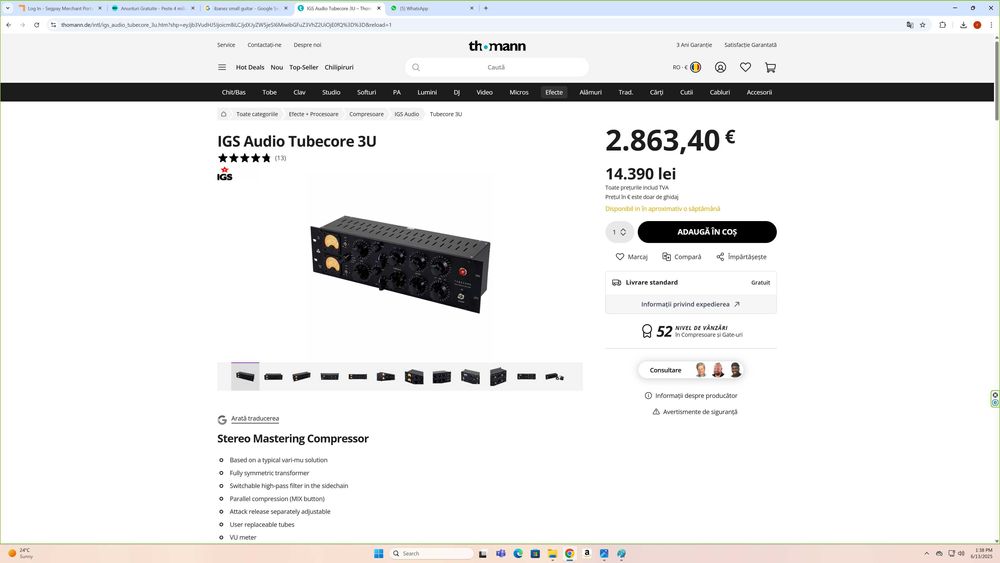
Task: Select the Accesorii category
Action: [759, 92]
